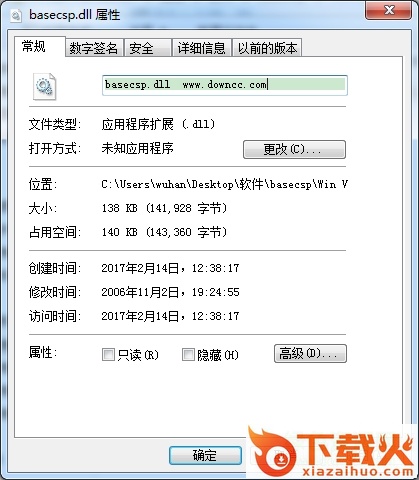Open the 高级(D)... attributes dialog
The image size is (419, 480).
(x=310, y=354)
